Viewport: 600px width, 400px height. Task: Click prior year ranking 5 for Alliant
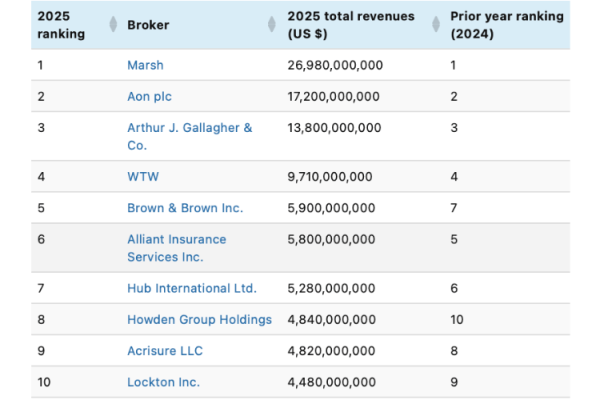[454, 239]
